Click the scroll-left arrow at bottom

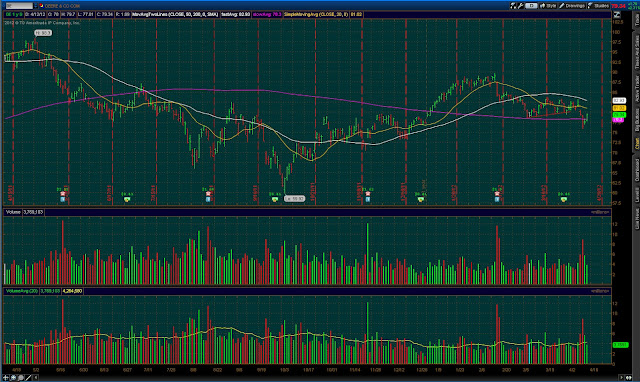[36, 378]
